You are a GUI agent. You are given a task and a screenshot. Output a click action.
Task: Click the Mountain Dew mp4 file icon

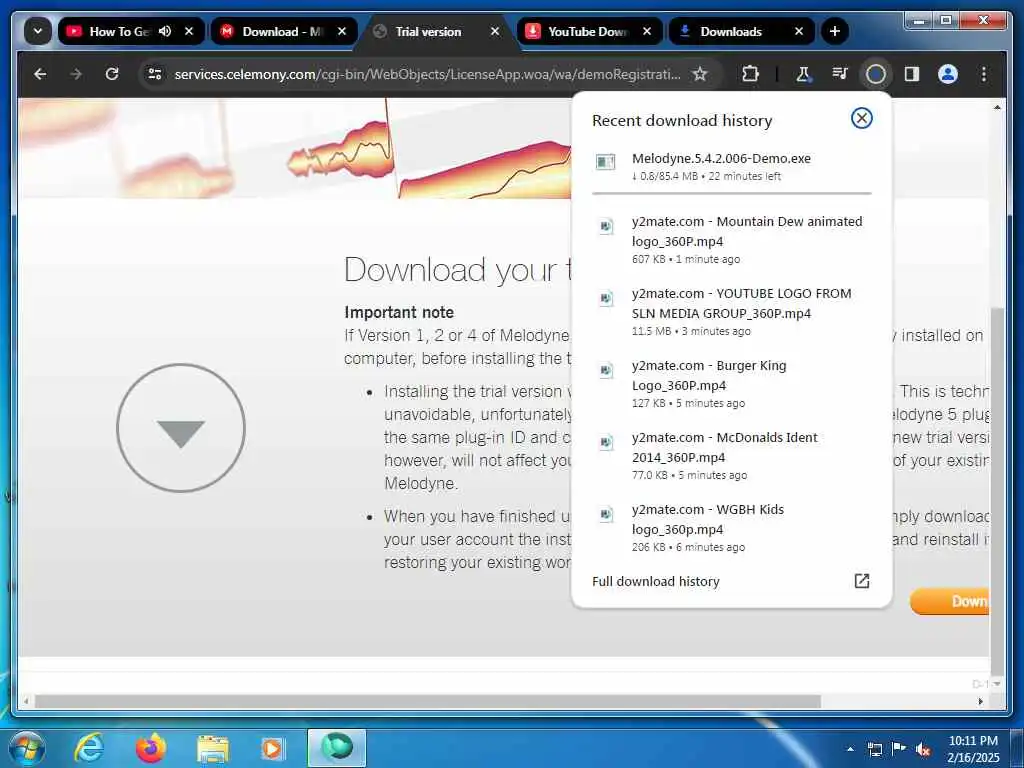pyautogui.click(x=606, y=226)
